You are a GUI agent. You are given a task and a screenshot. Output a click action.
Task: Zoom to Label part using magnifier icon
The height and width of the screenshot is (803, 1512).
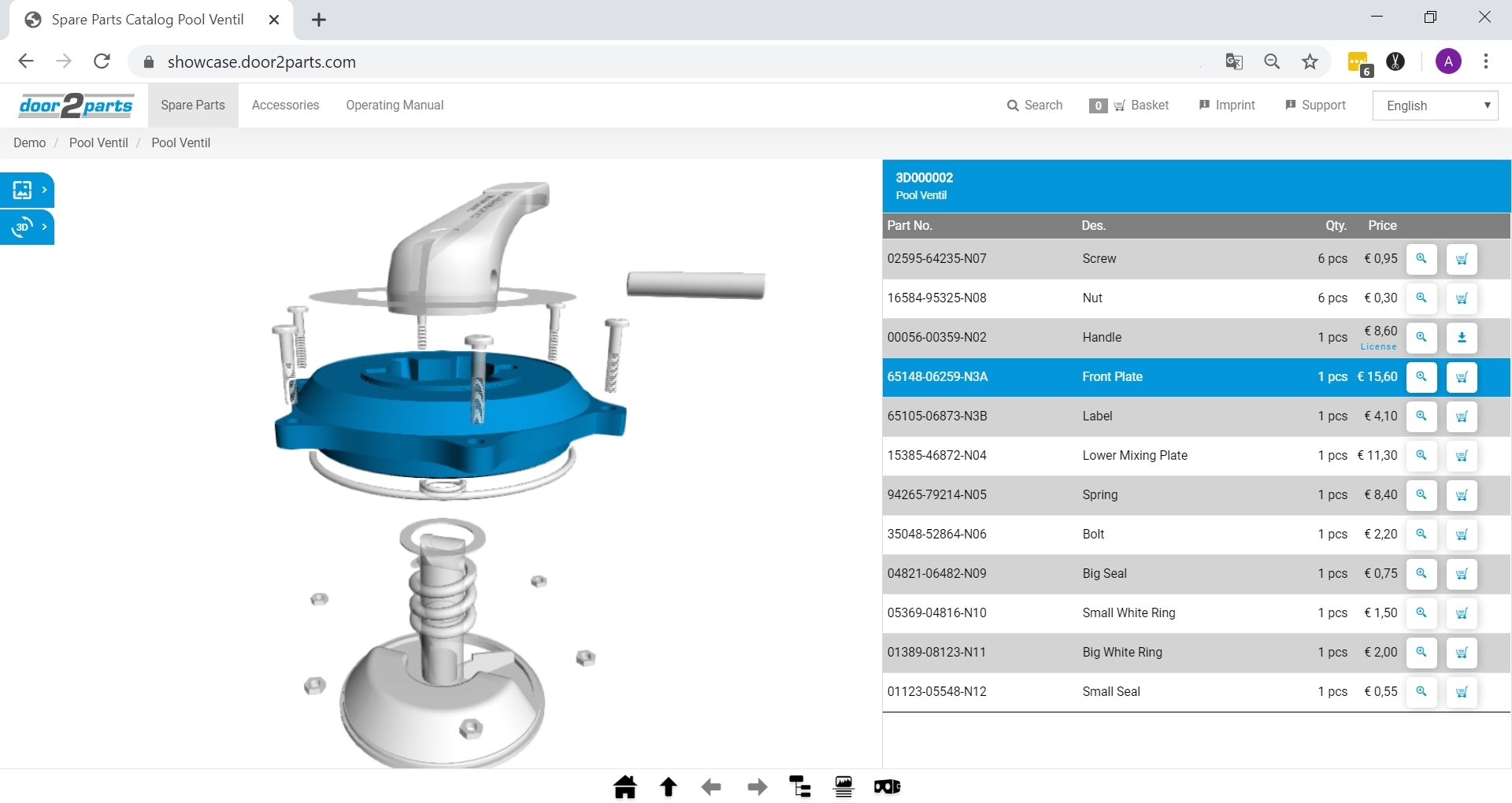[1421, 416]
